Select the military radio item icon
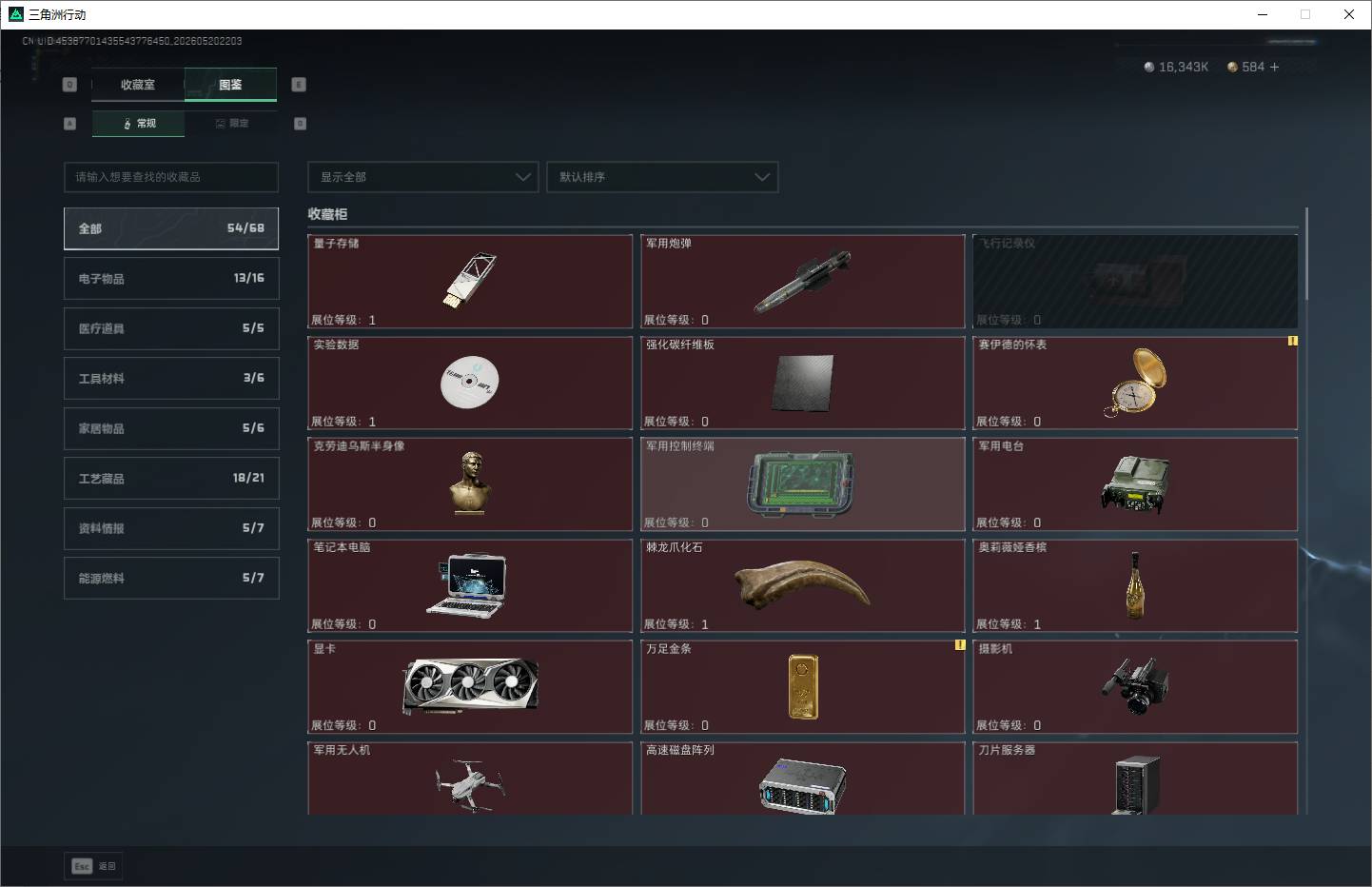This screenshot has height=887, width=1372. pyautogui.click(x=1135, y=484)
